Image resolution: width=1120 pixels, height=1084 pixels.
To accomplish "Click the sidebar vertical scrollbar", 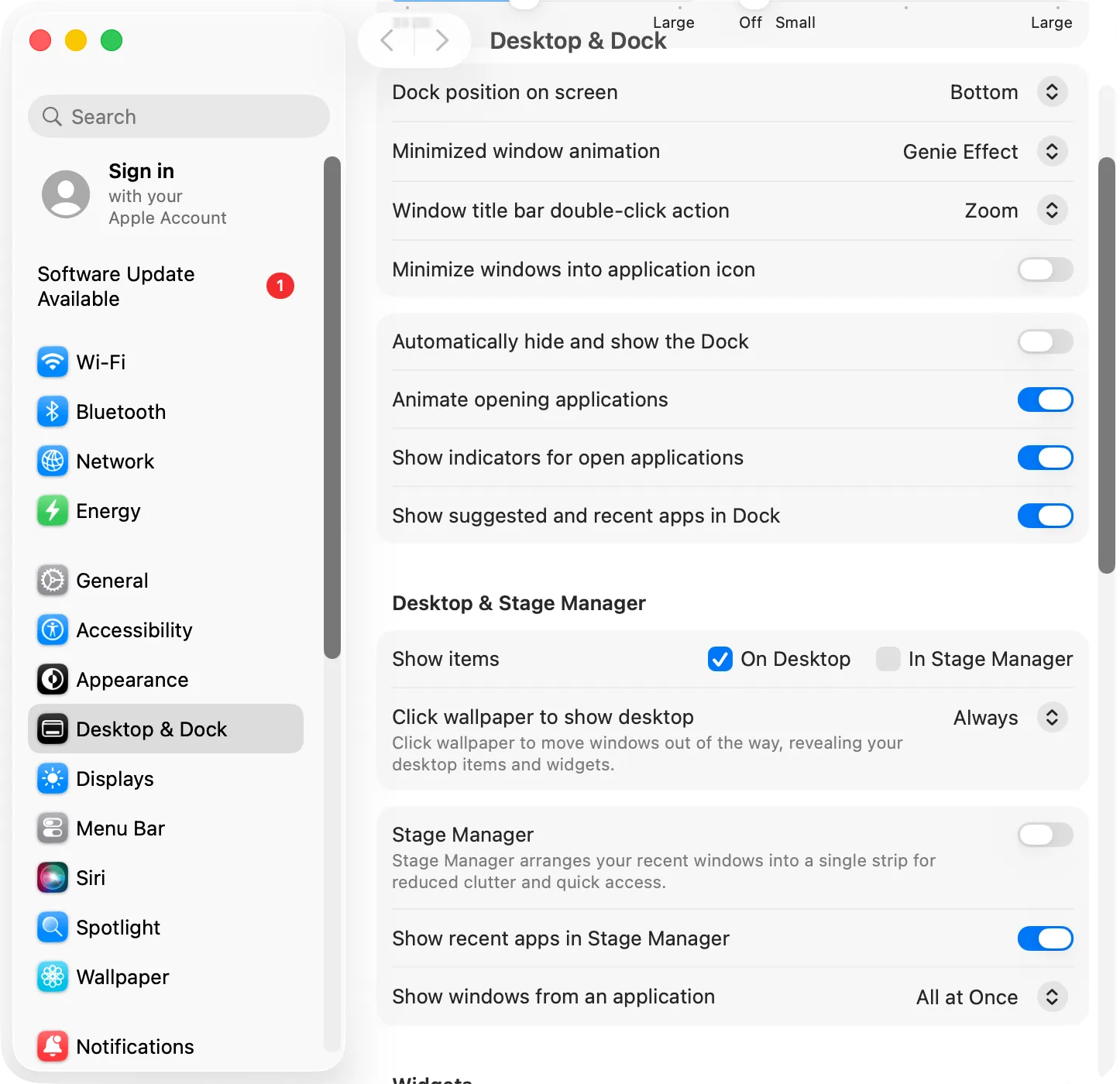I will (332, 407).
